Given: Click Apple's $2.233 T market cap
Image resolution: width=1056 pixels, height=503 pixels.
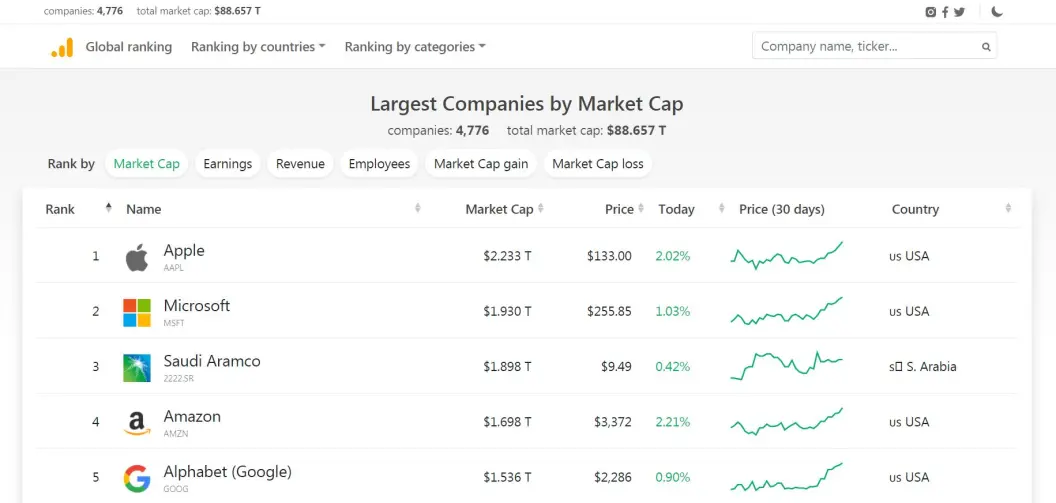Looking at the screenshot, I should 507,256.
